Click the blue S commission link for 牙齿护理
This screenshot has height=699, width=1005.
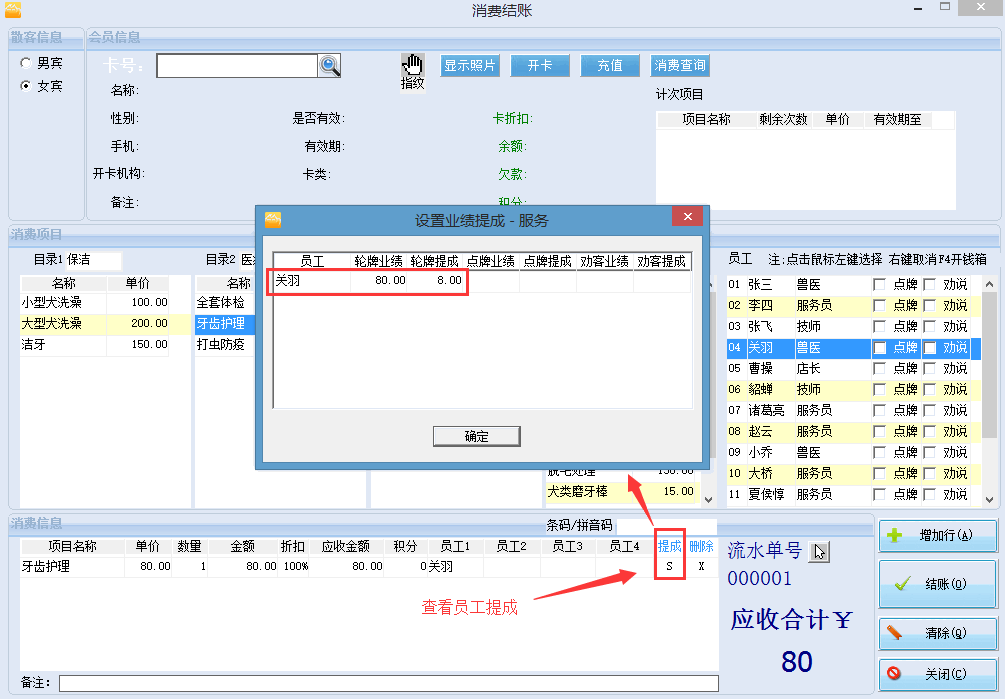pos(668,564)
